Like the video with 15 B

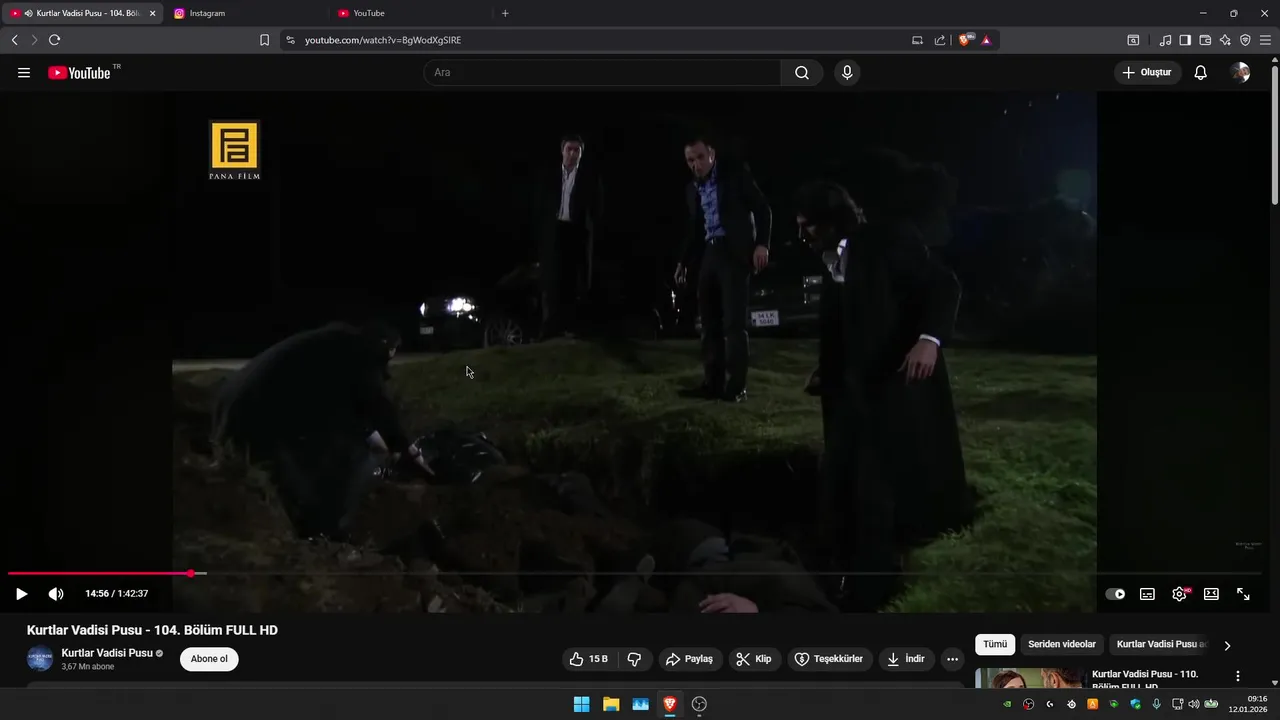tap(588, 659)
